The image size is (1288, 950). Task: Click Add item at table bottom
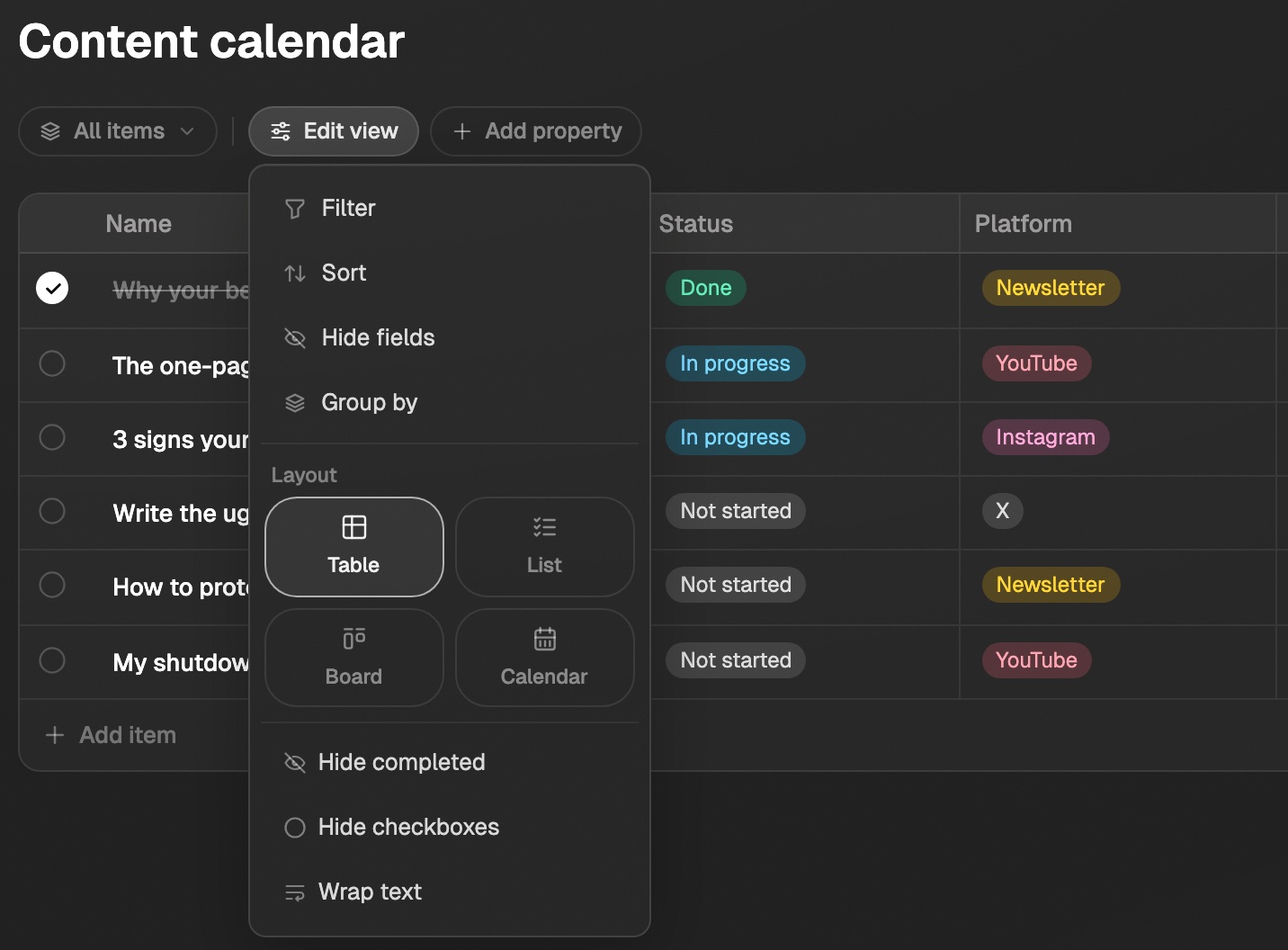[112, 735]
